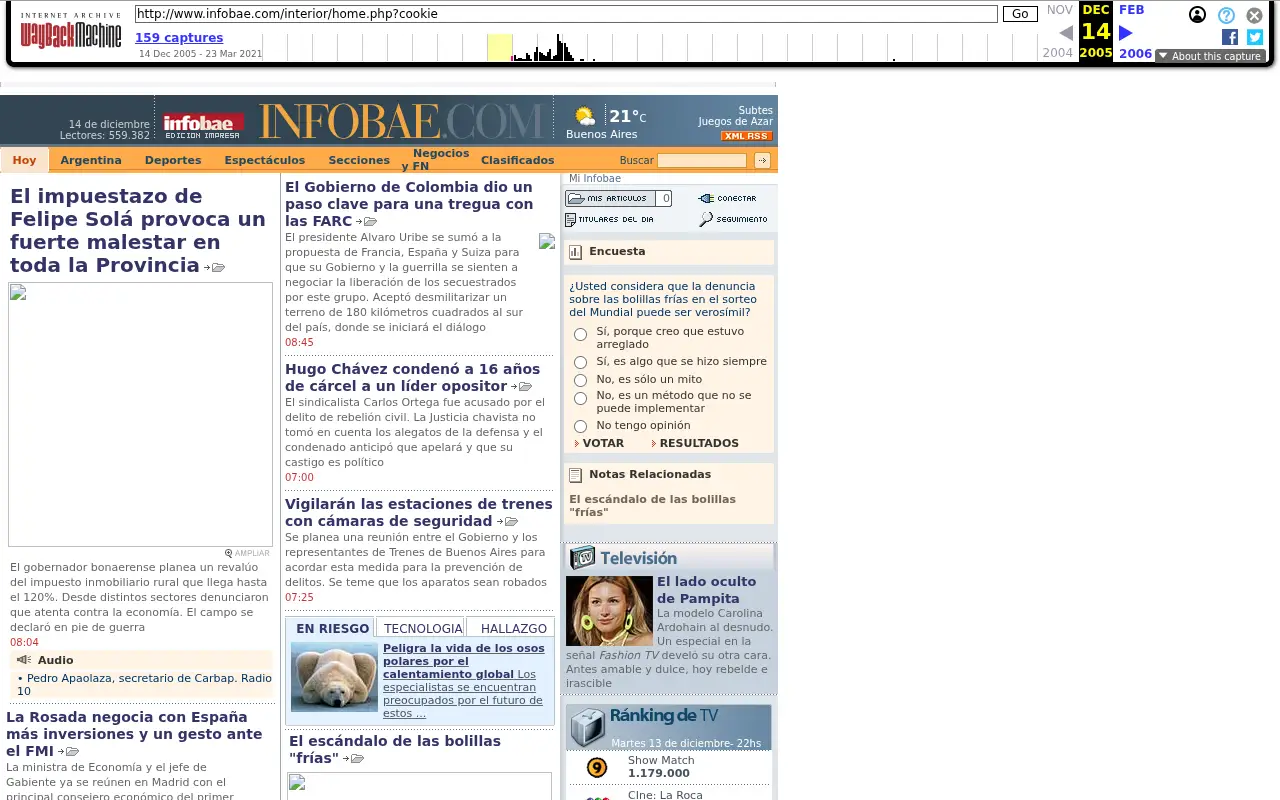The width and height of the screenshot is (1280, 800).
Task: Go to previous capture arrow
Action: pyautogui.click(x=1066, y=33)
